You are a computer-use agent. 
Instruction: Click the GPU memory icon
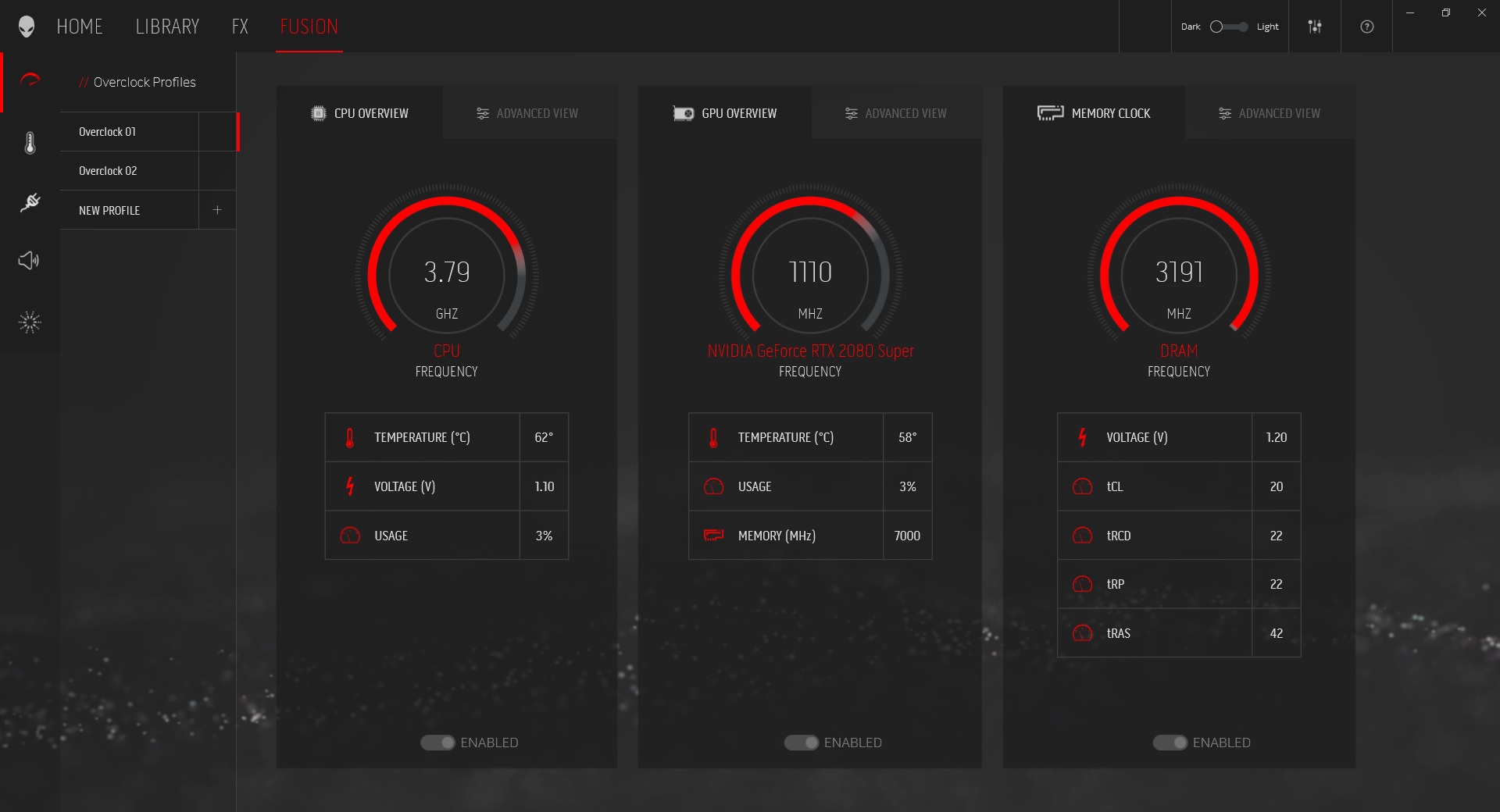tap(713, 536)
